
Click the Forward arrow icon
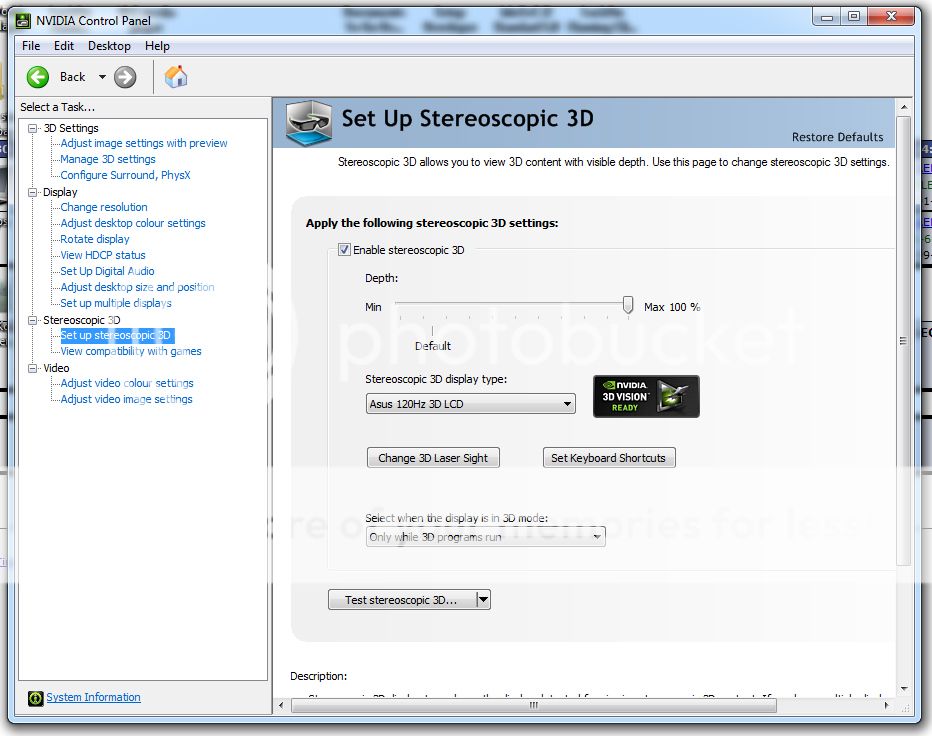(125, 77)
